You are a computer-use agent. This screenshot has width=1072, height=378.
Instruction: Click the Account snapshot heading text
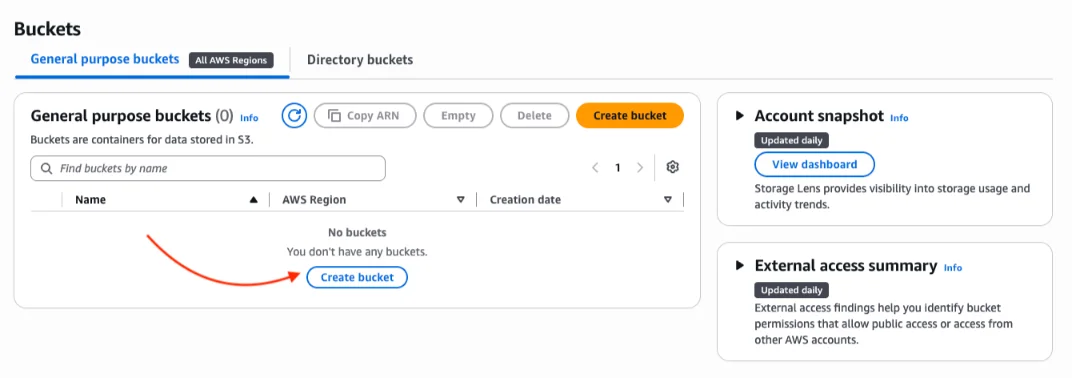tap(819, 116)
